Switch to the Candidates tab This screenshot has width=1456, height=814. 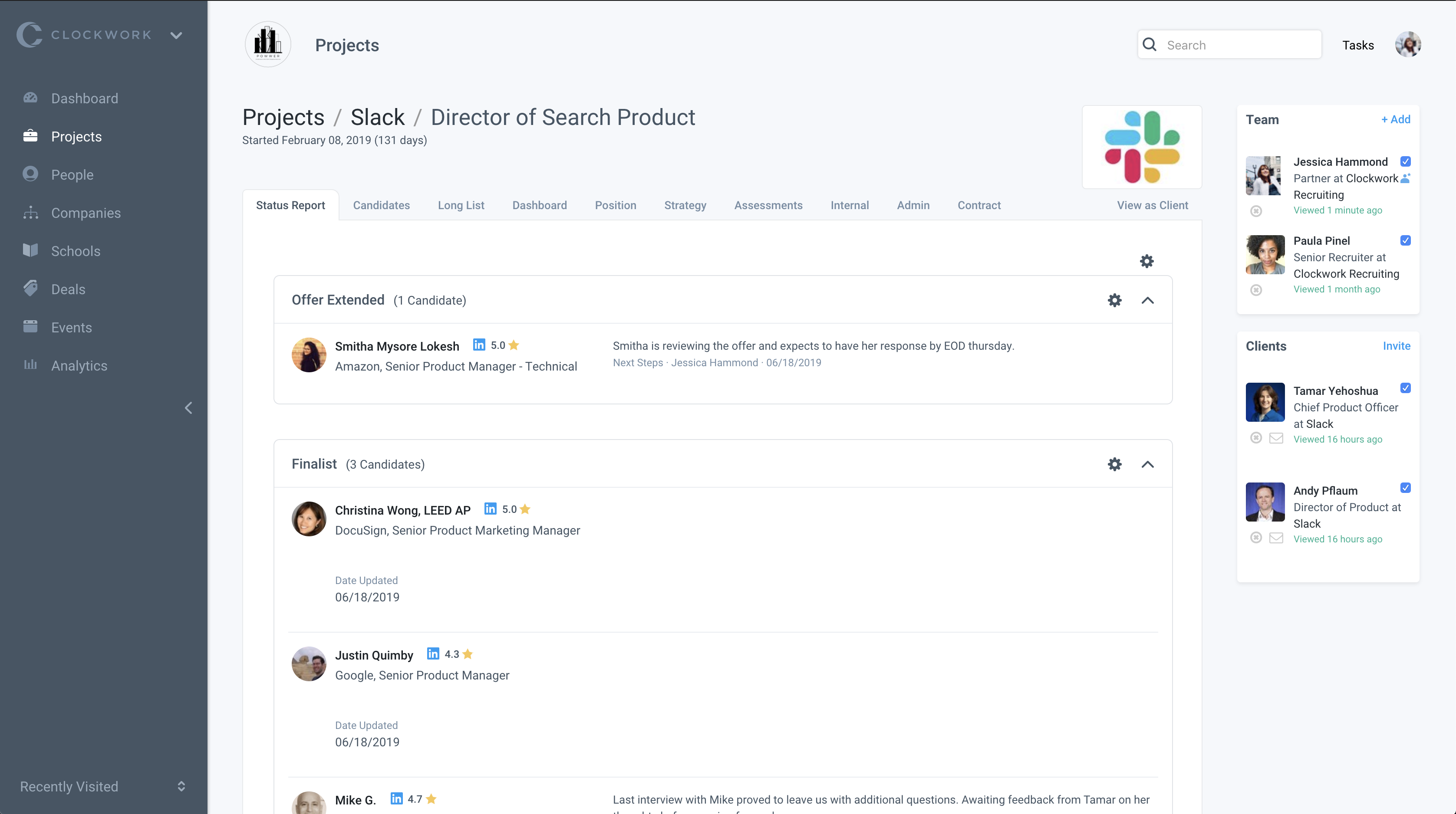(x=382, y=205)
